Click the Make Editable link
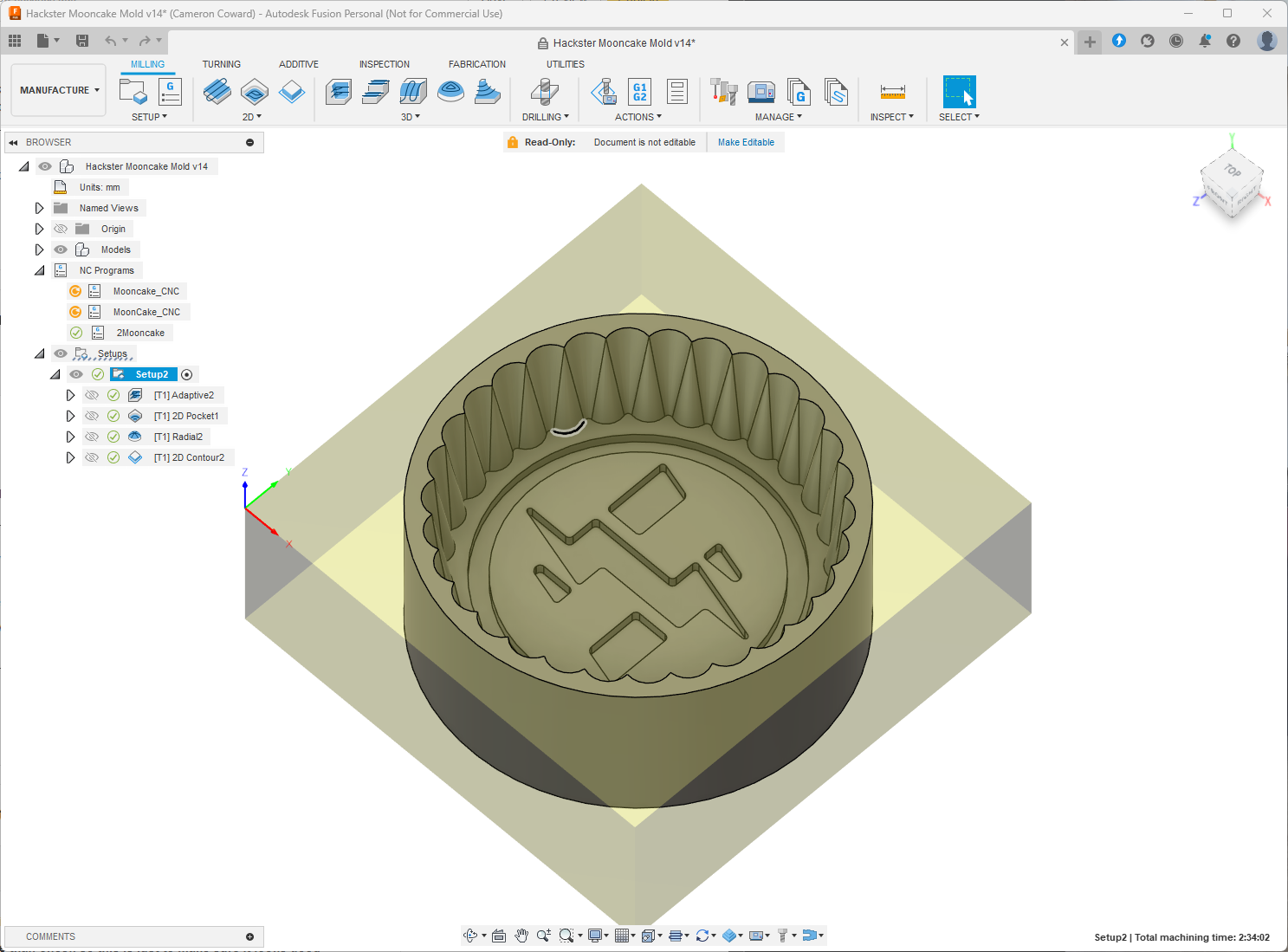The image size is (1288, 952). point(746,142)
